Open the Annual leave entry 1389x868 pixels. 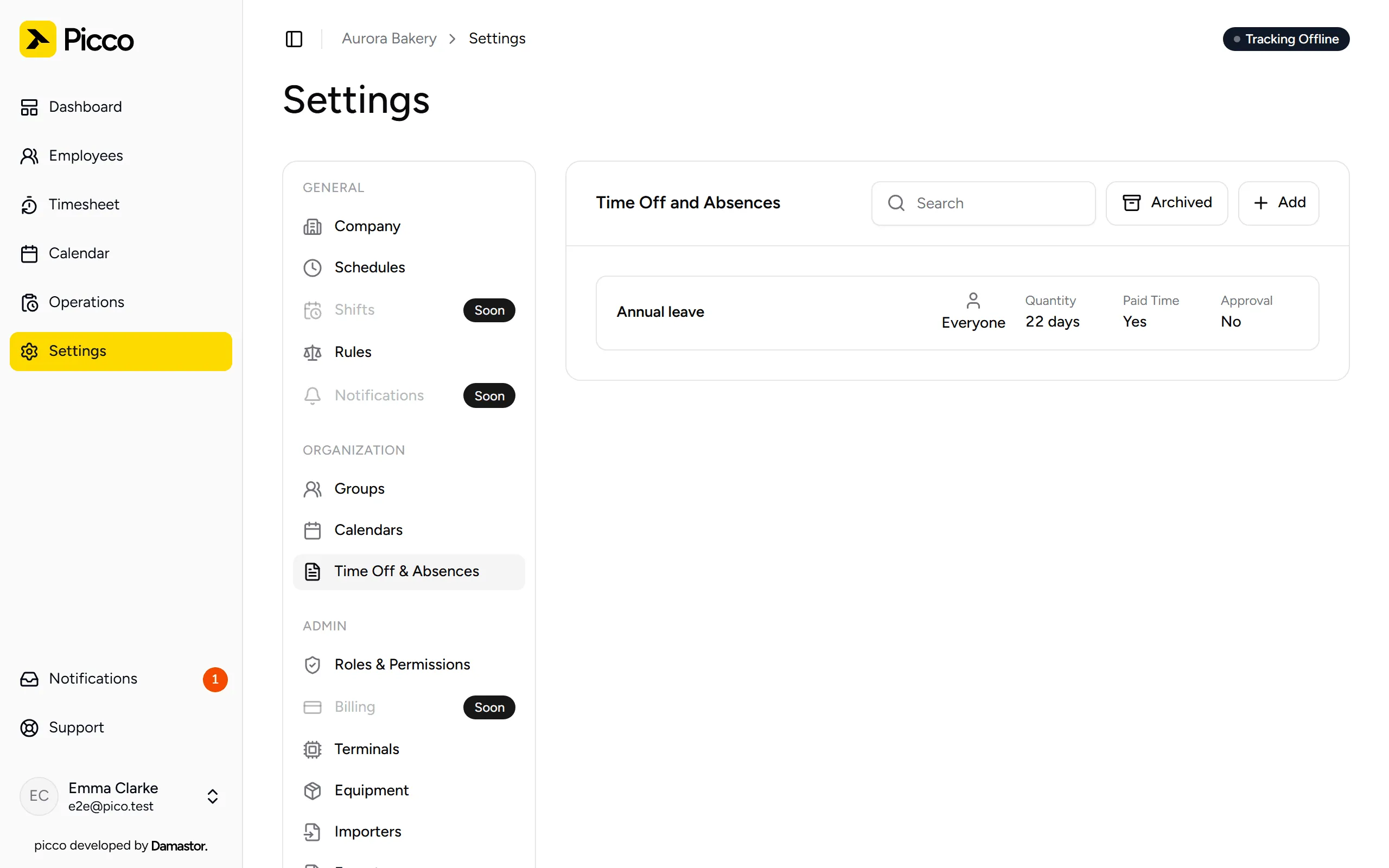pos(957,313)
